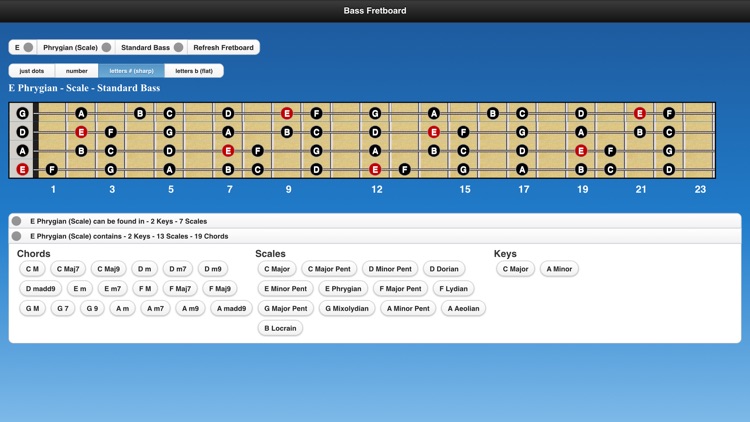The height and width of the screenshot is (422, 750).
Task: Collapse 'contains - 2 Keys' section
Action: [x=375, y=236]
